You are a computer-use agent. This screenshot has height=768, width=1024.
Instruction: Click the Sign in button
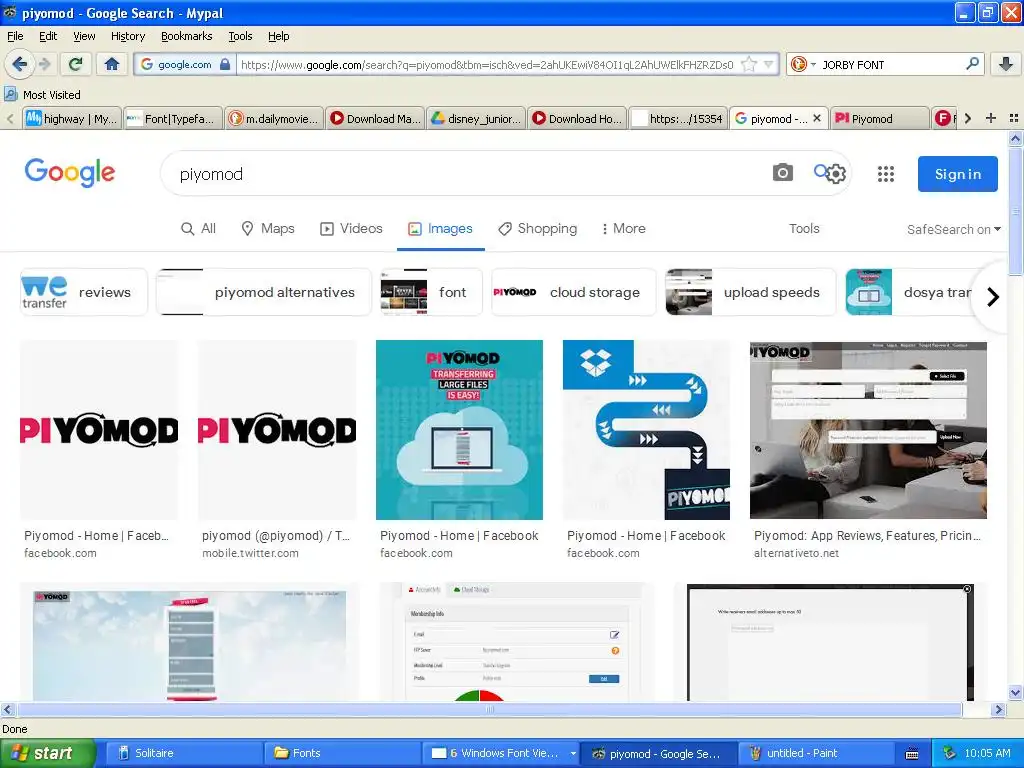click(x=957, y=174)
